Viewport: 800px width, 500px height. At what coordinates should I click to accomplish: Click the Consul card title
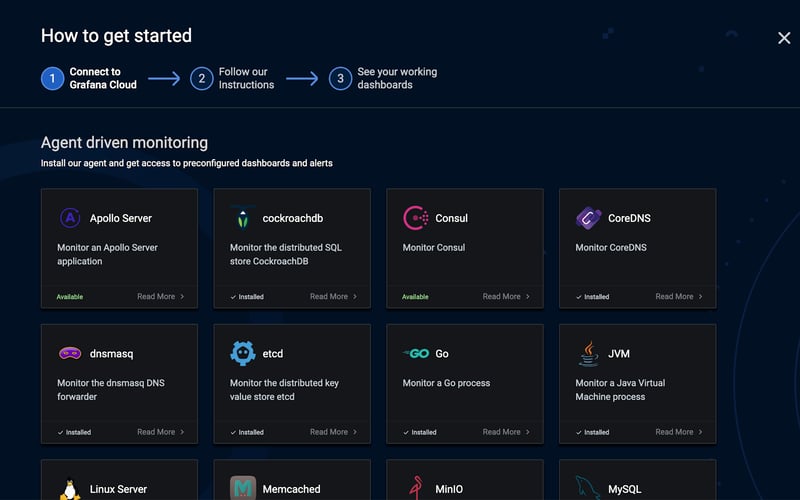coord(452,218)
